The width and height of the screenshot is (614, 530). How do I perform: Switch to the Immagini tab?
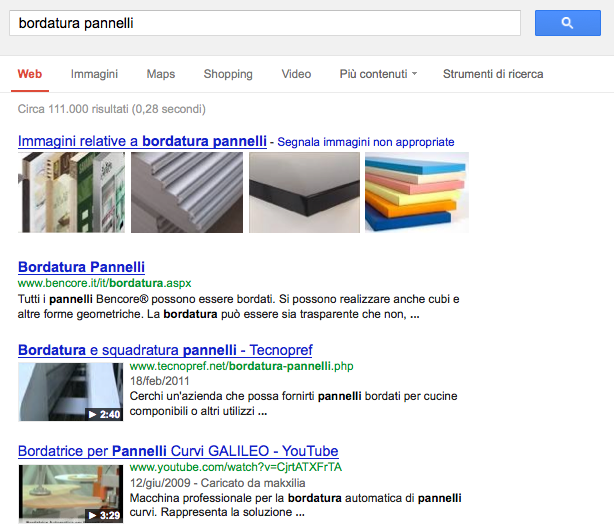tap(94, 74)
